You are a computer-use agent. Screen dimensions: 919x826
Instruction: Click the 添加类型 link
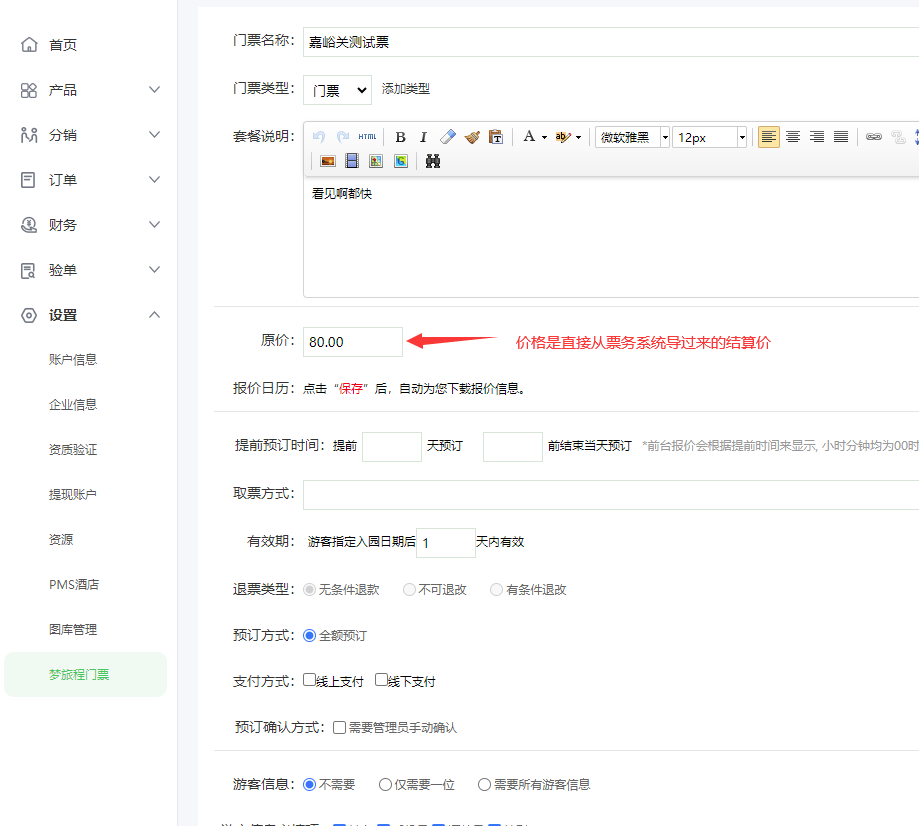406,89
